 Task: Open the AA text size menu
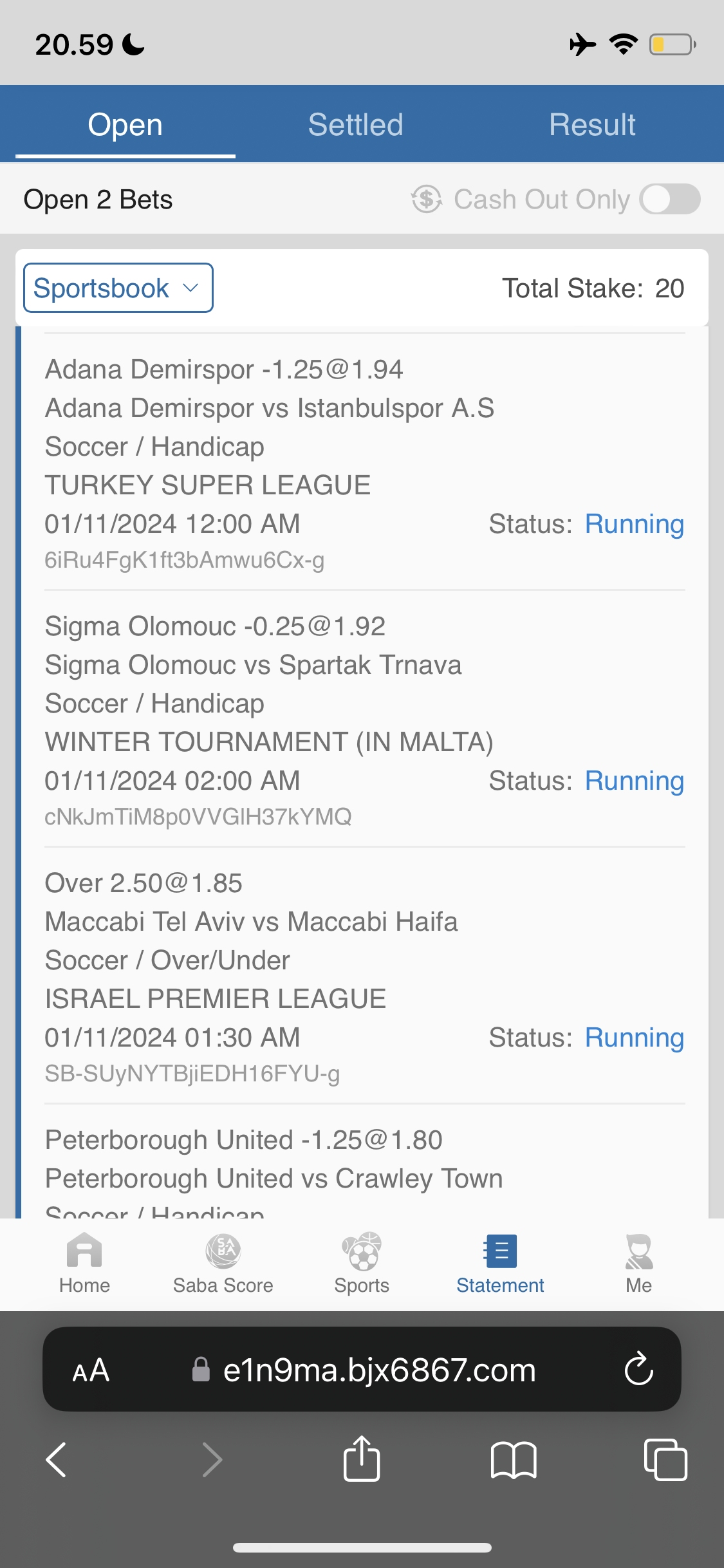[x=91, y=1370]
